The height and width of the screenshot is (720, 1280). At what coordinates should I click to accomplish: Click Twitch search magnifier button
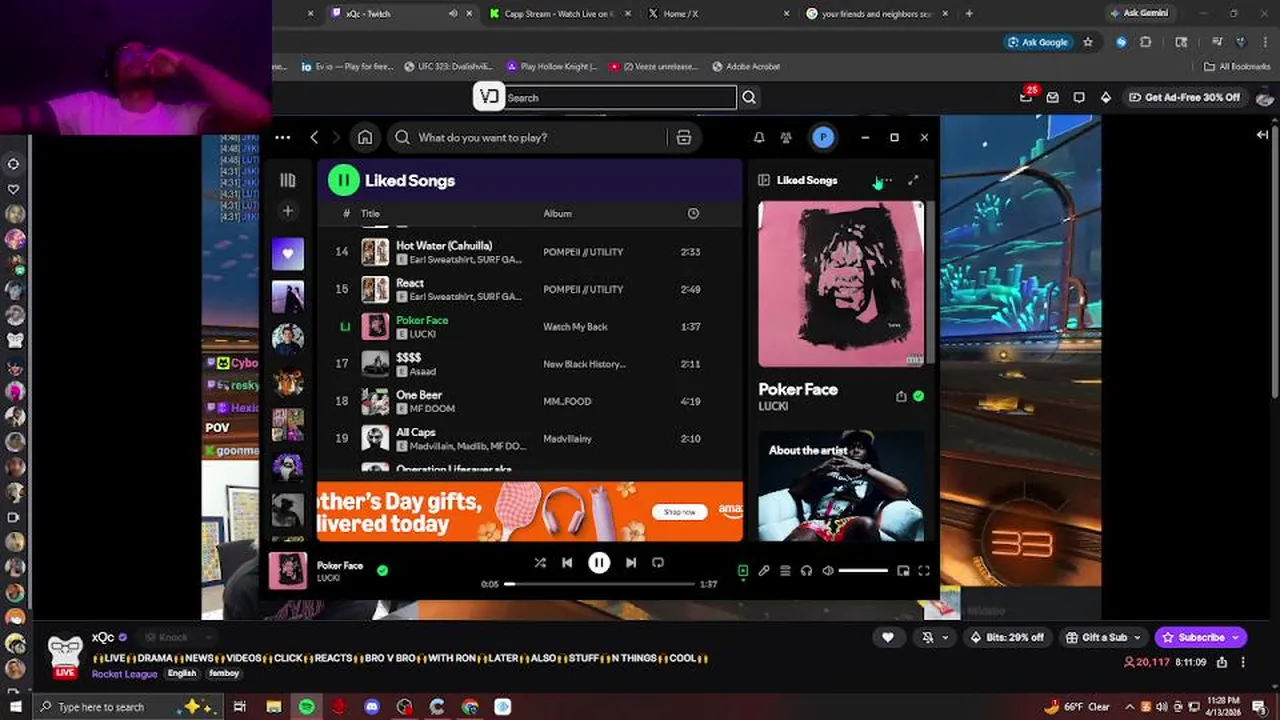point(749,97)
